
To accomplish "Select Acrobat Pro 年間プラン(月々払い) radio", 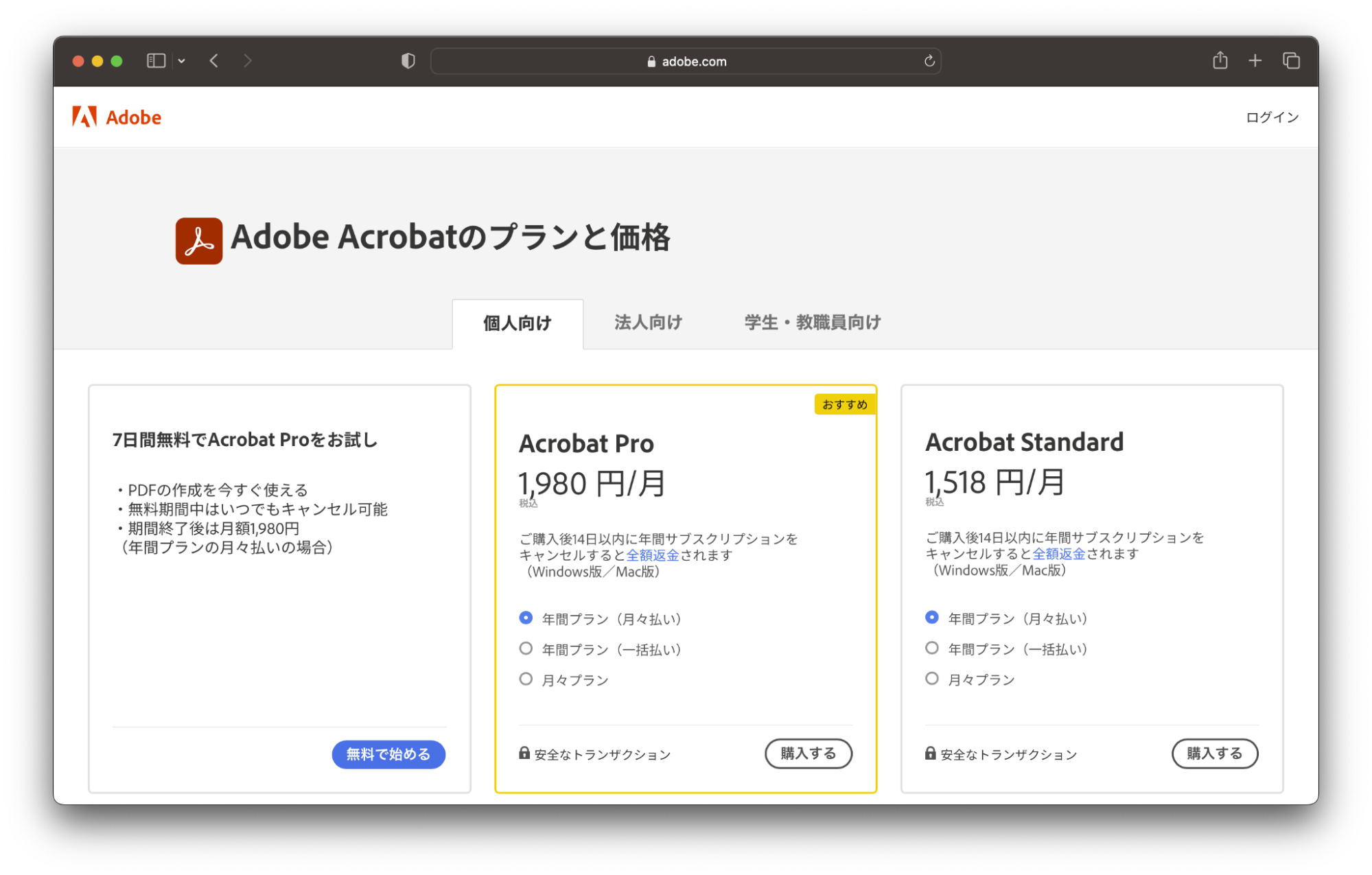I will coord(526,618).
